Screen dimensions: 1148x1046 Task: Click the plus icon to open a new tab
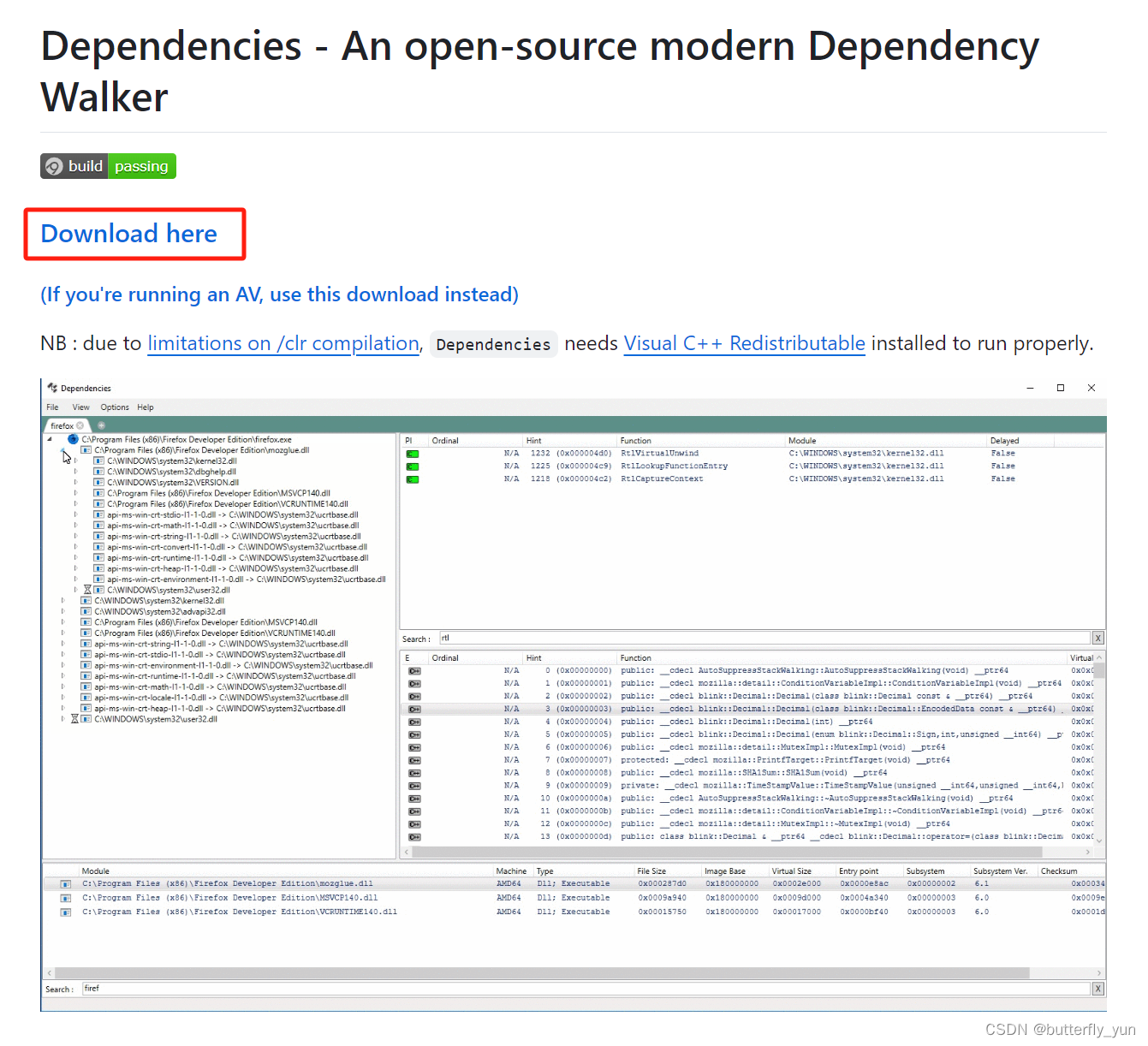pos(102,425)
